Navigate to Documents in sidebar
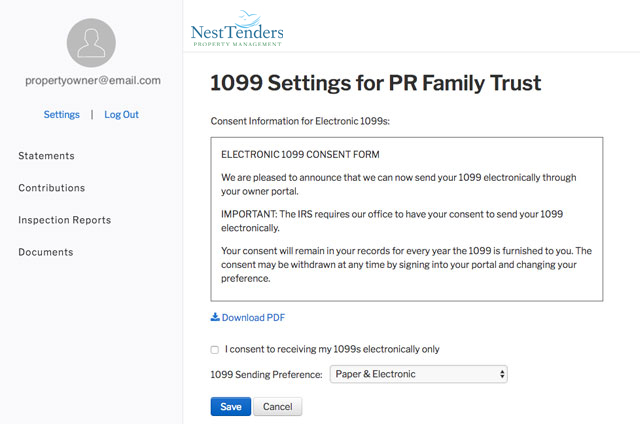 (x=46, y=252)
